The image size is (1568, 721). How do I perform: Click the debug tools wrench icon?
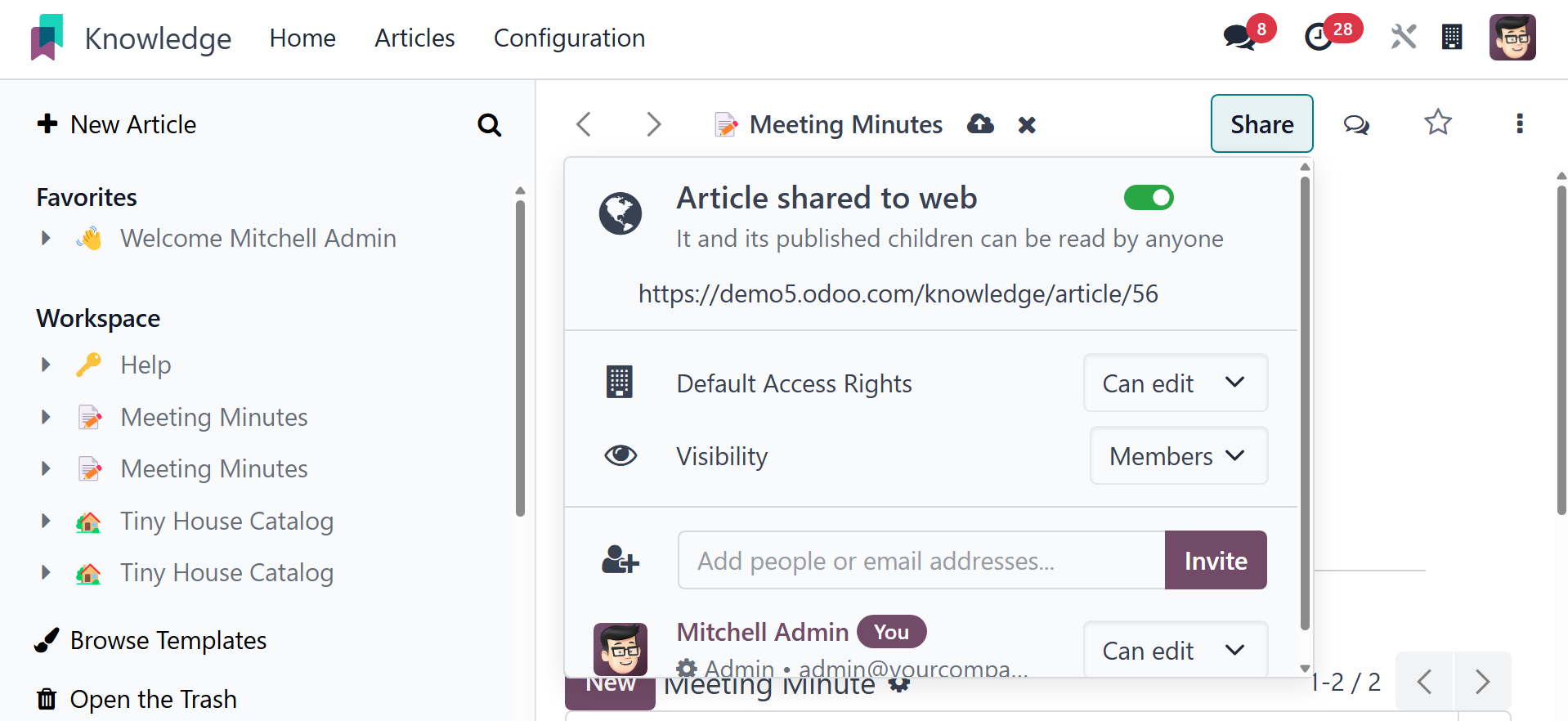coord(1404,37)
